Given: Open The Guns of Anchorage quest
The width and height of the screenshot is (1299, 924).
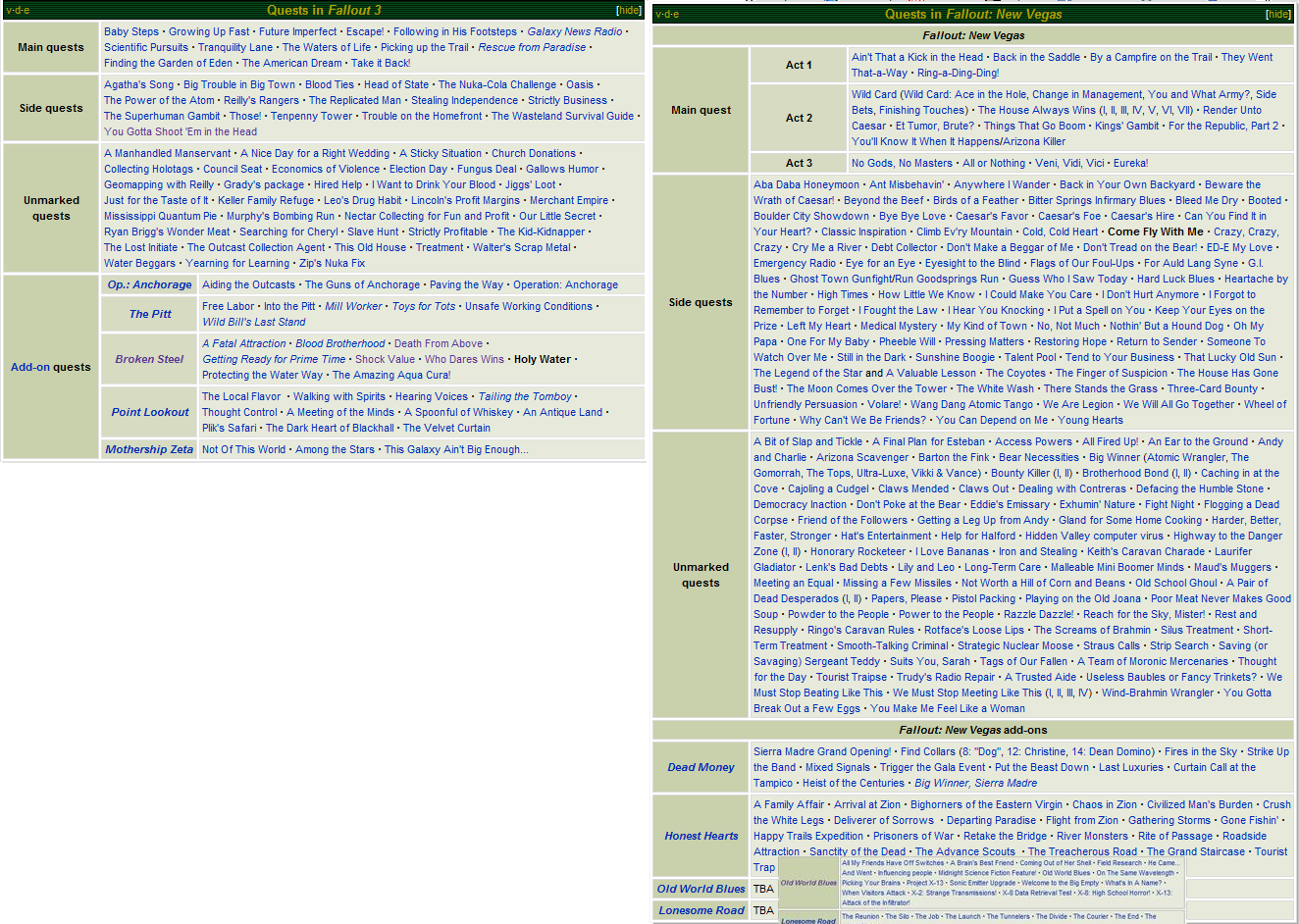Looking at the screenshot, I should (362, 284).
